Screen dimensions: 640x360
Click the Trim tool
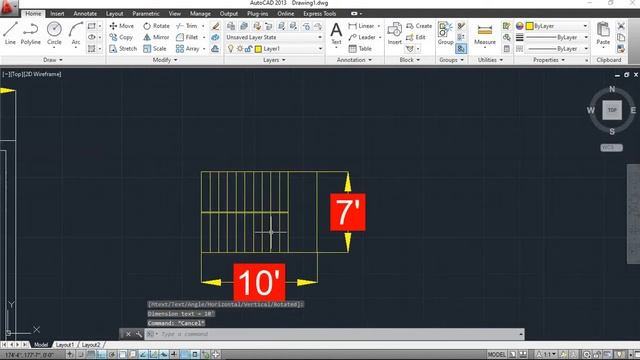pos(187,26)
